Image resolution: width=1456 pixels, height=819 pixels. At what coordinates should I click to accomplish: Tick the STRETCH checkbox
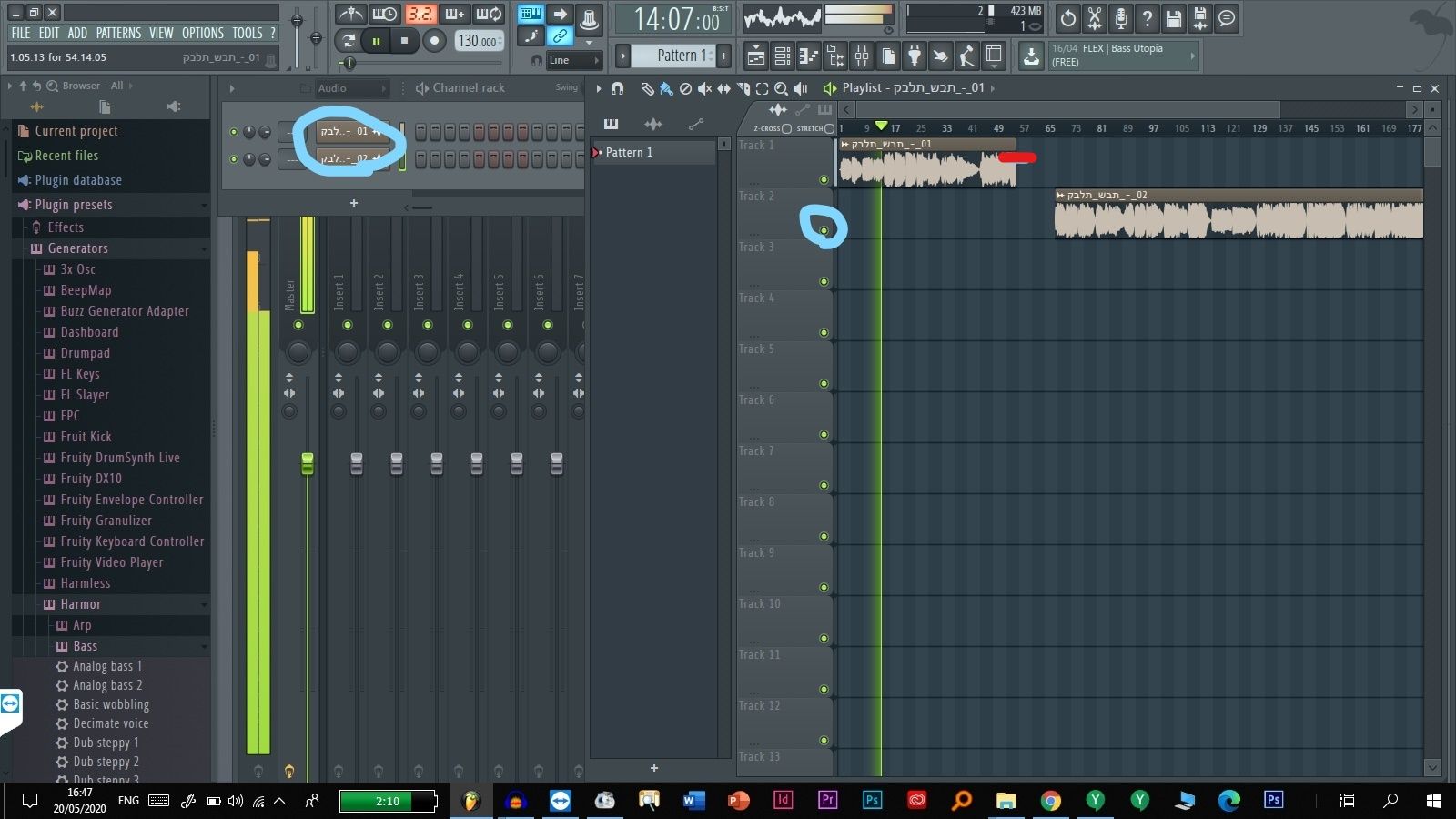coord(829,128)
